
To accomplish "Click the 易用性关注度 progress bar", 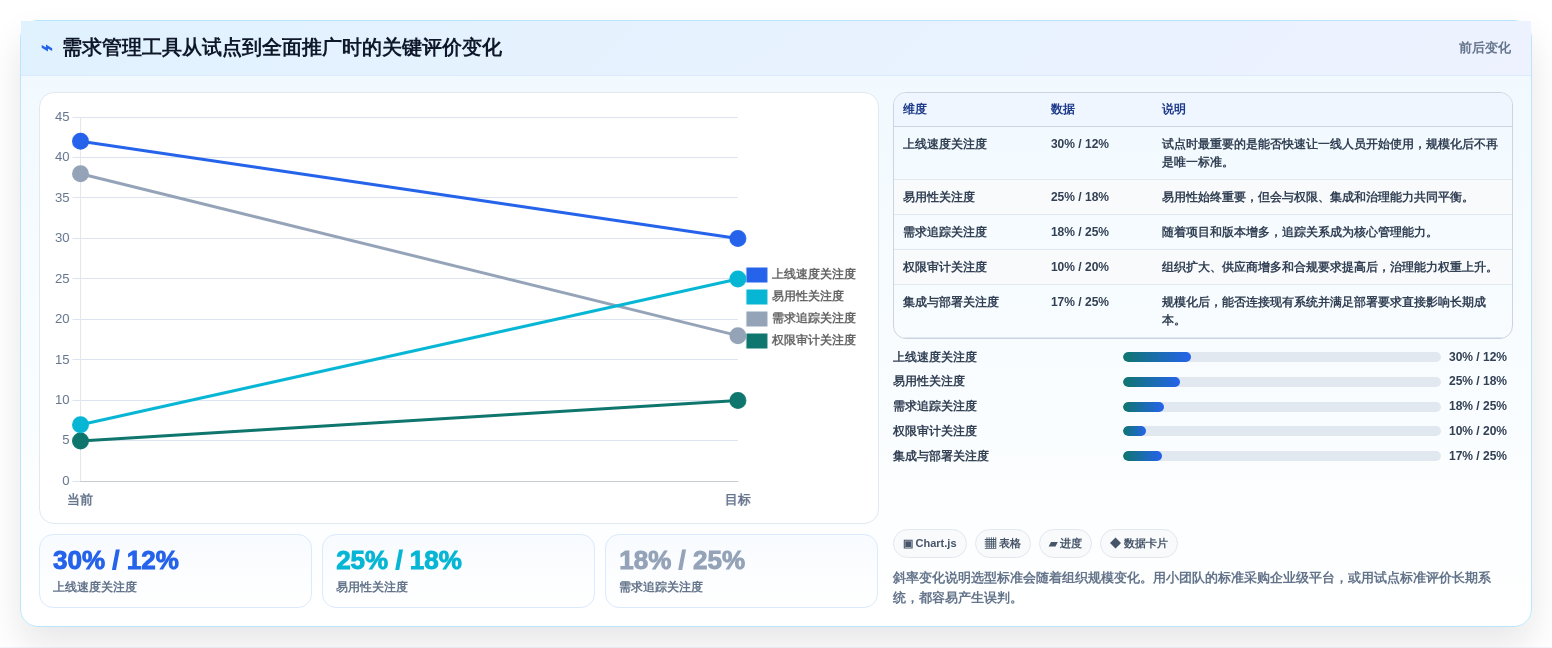I will click(1281, 382).
